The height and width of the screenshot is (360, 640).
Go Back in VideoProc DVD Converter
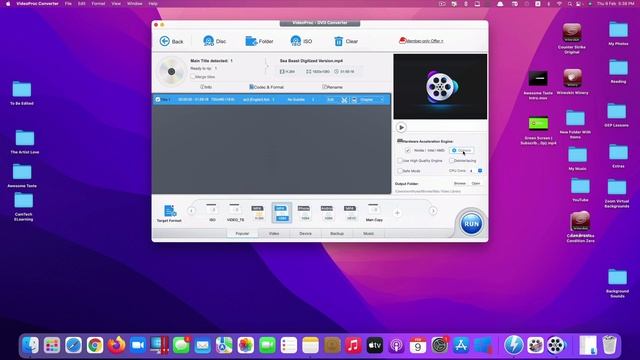171,41
